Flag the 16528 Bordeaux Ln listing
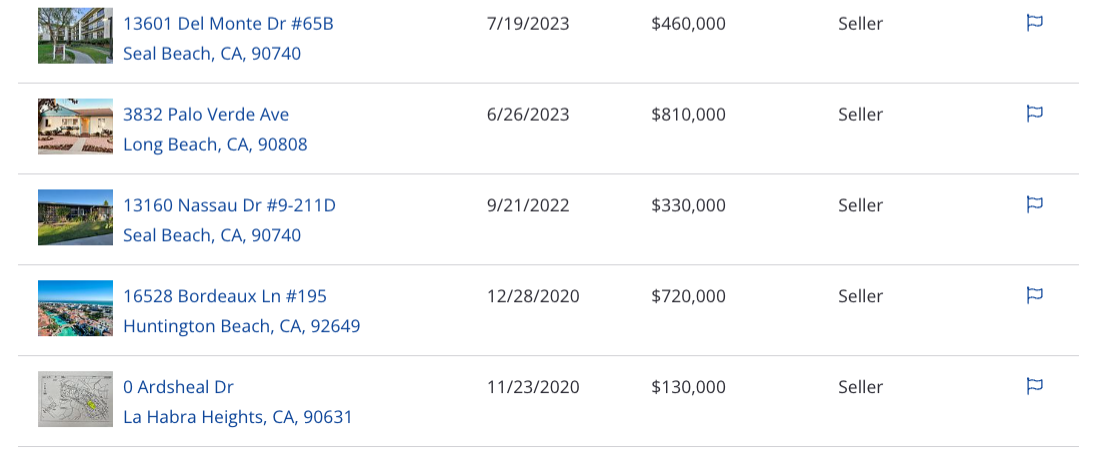The width and height of the screenshot is (1098, 465). [x=1034, y=296]
